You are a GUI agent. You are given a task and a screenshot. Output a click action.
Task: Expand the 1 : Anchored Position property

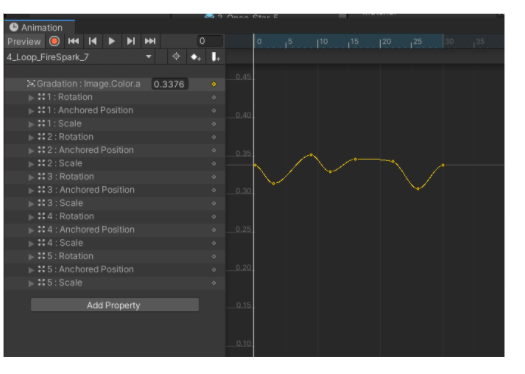click(x=31, y=111)
